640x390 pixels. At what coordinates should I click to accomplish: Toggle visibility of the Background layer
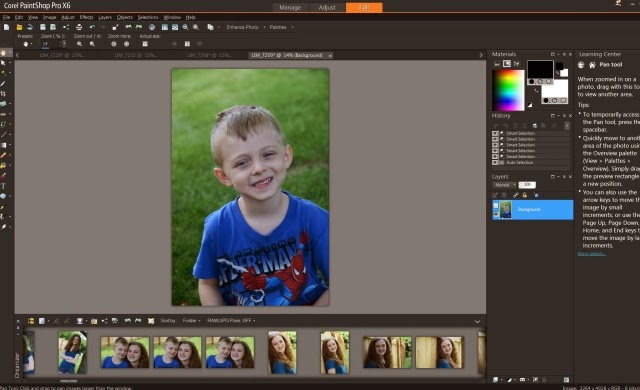496,214
